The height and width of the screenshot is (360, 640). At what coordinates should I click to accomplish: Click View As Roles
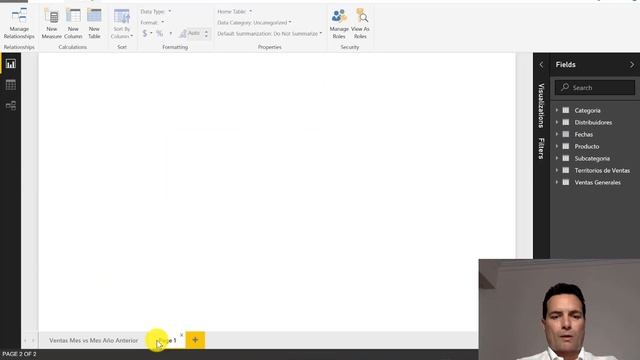point(360,24)
